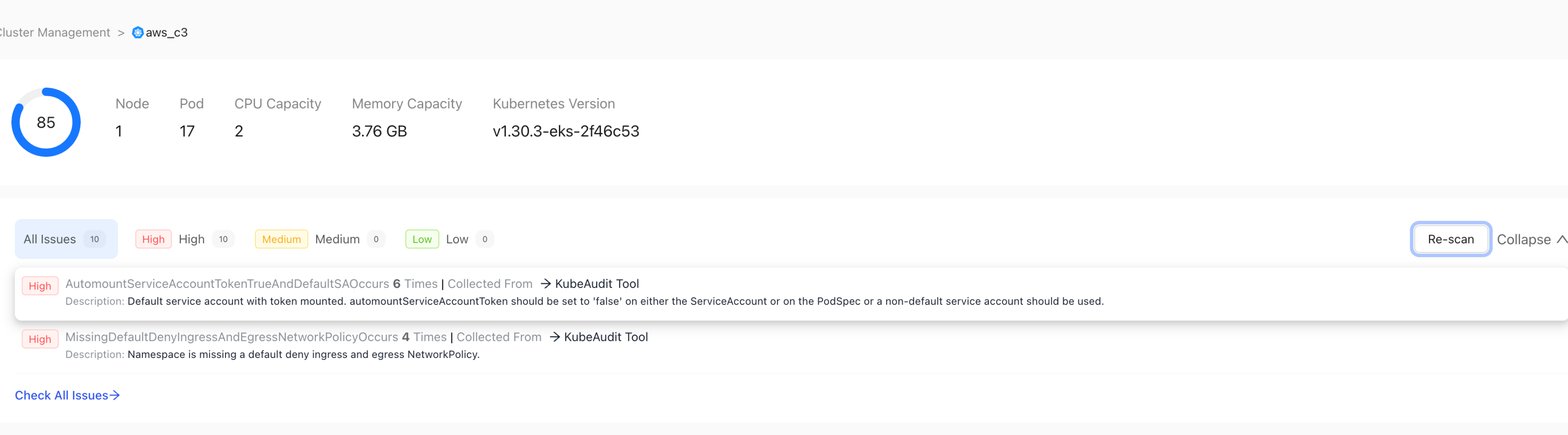Click the CPU Capacity value 2
1568x435 pixels.
click(x=239, y=131)
